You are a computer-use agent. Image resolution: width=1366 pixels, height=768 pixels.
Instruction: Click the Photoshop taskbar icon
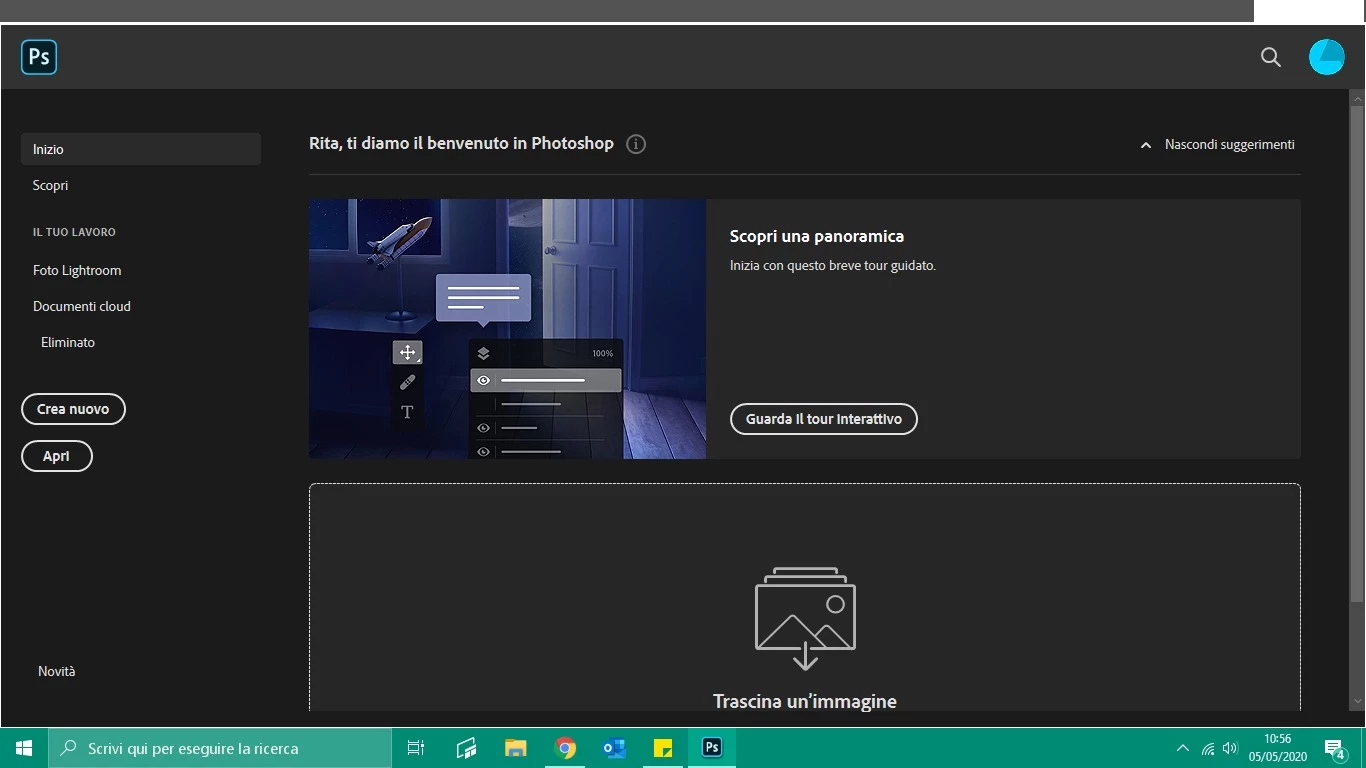coord(712,748)
